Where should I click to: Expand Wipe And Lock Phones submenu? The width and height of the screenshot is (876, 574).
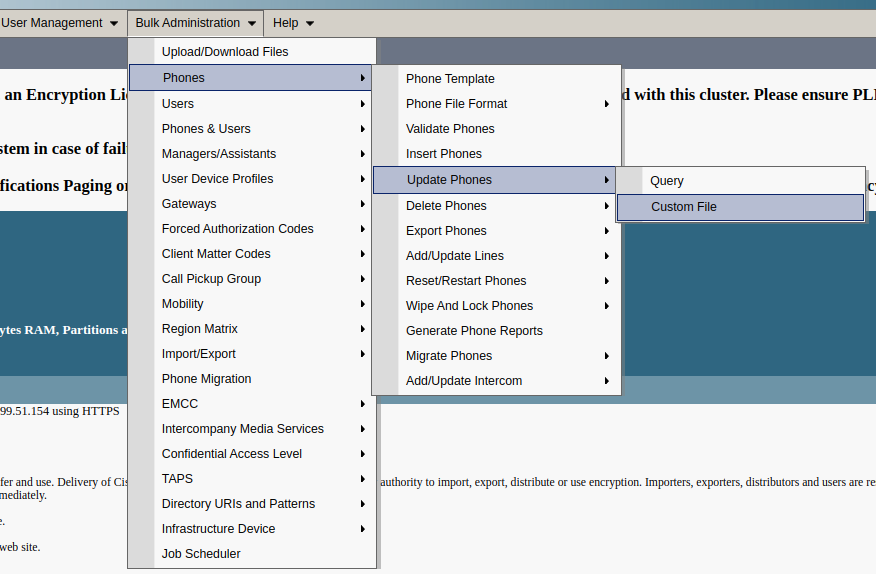coord(469,306)
